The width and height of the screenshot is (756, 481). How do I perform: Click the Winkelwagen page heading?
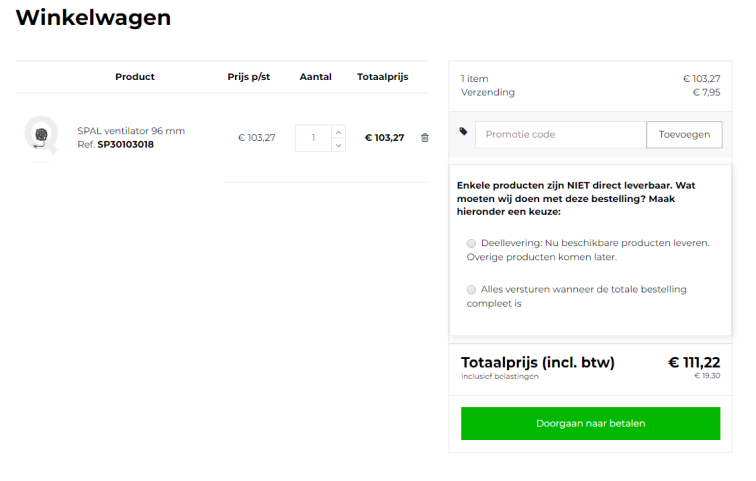(x=93, y=18)
